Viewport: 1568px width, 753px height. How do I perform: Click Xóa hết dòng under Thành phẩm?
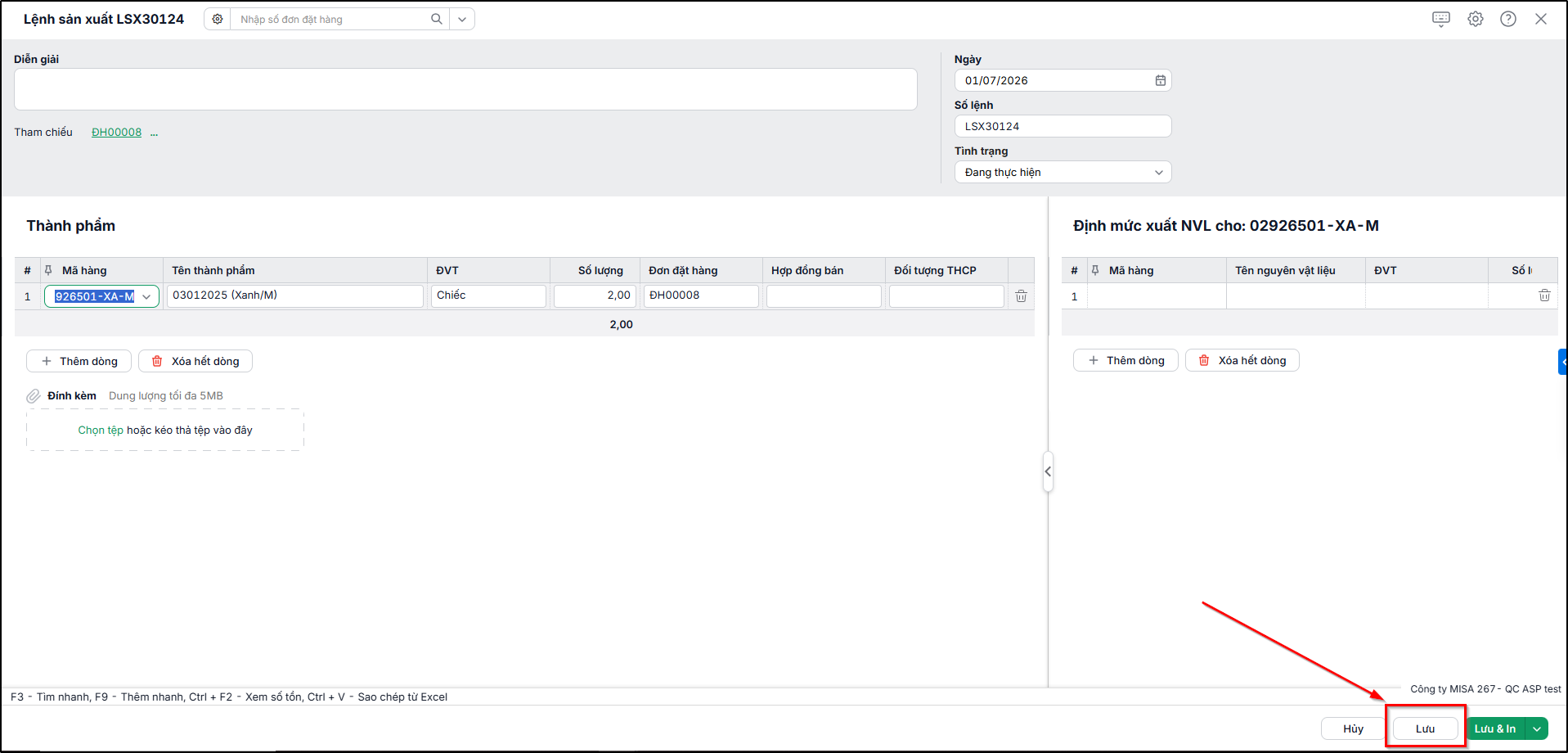coord(195,361)
